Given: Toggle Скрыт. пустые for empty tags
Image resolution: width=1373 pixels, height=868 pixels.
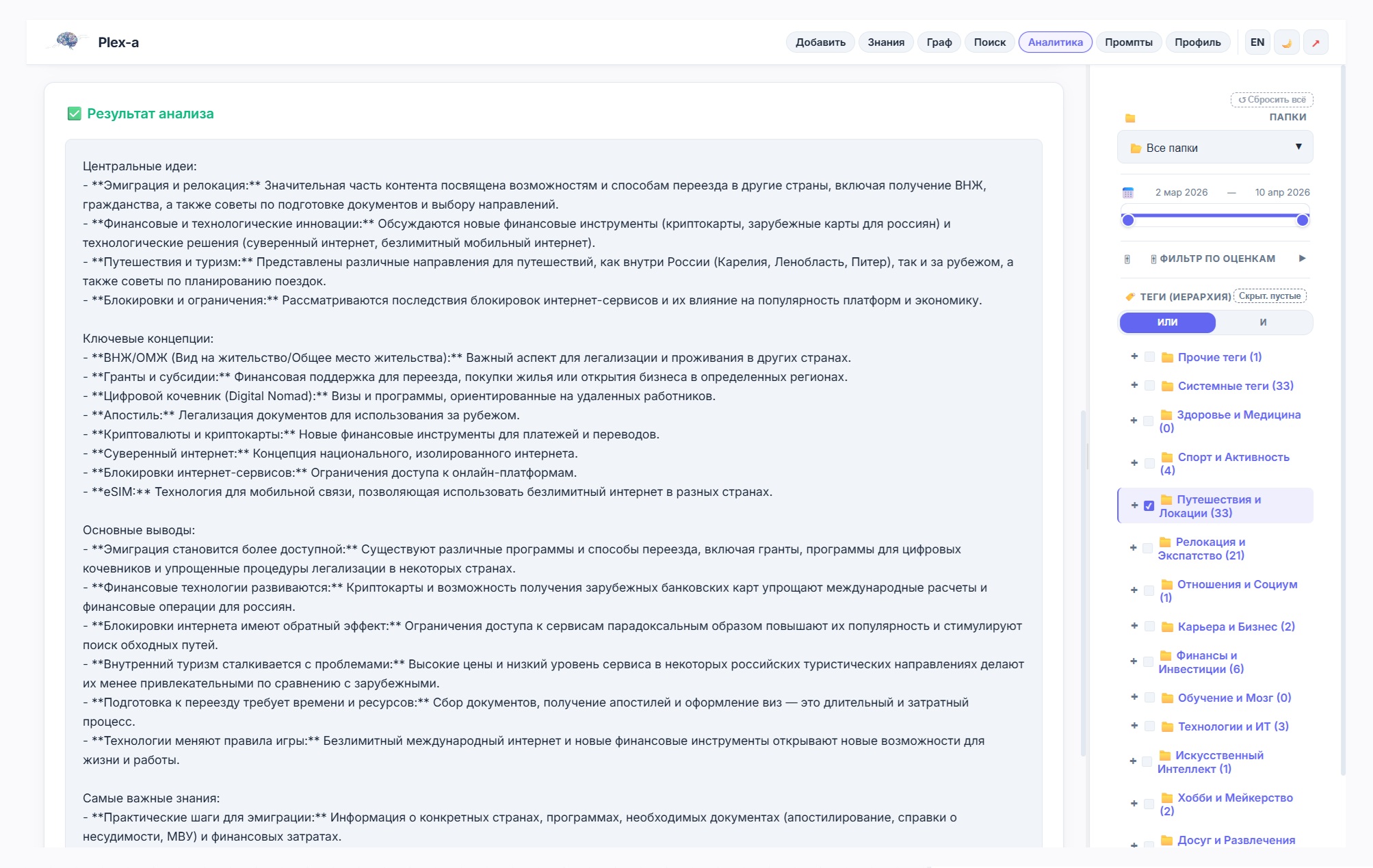Looking at the screenshot, I should click(x=1270, y=295).
